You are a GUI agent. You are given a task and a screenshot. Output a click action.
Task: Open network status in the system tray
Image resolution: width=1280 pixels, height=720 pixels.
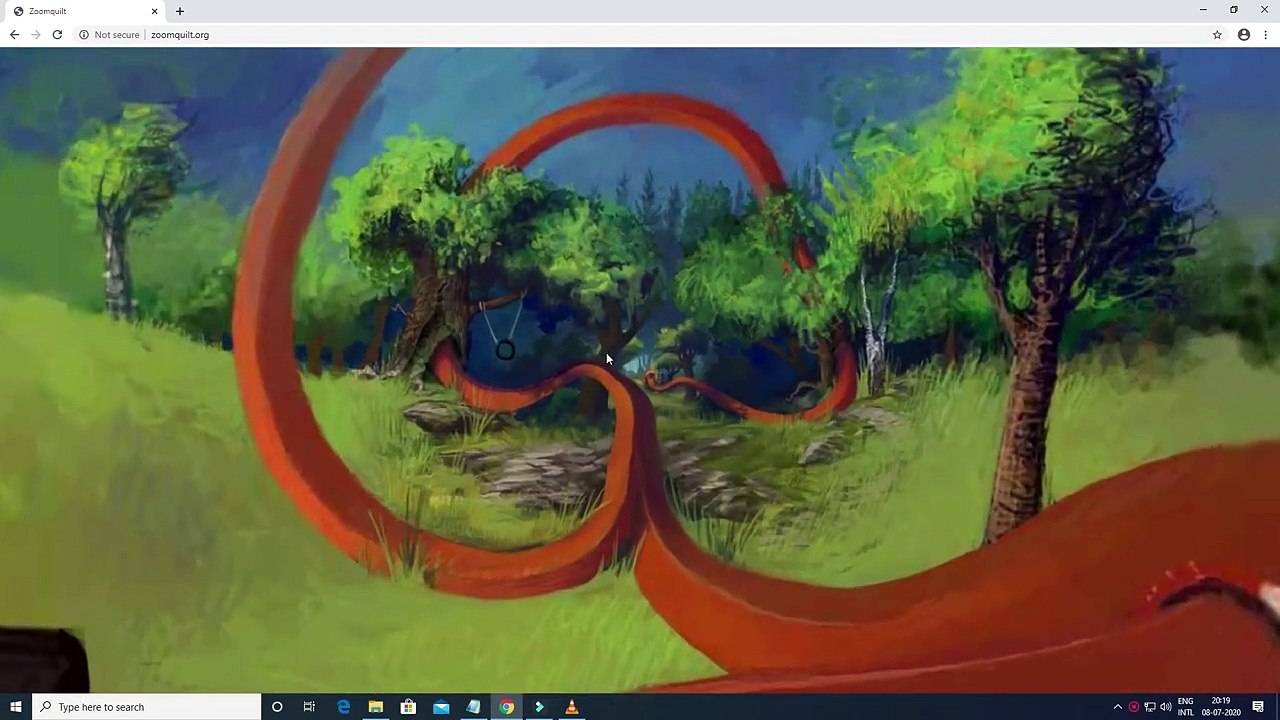(1150, 707)
